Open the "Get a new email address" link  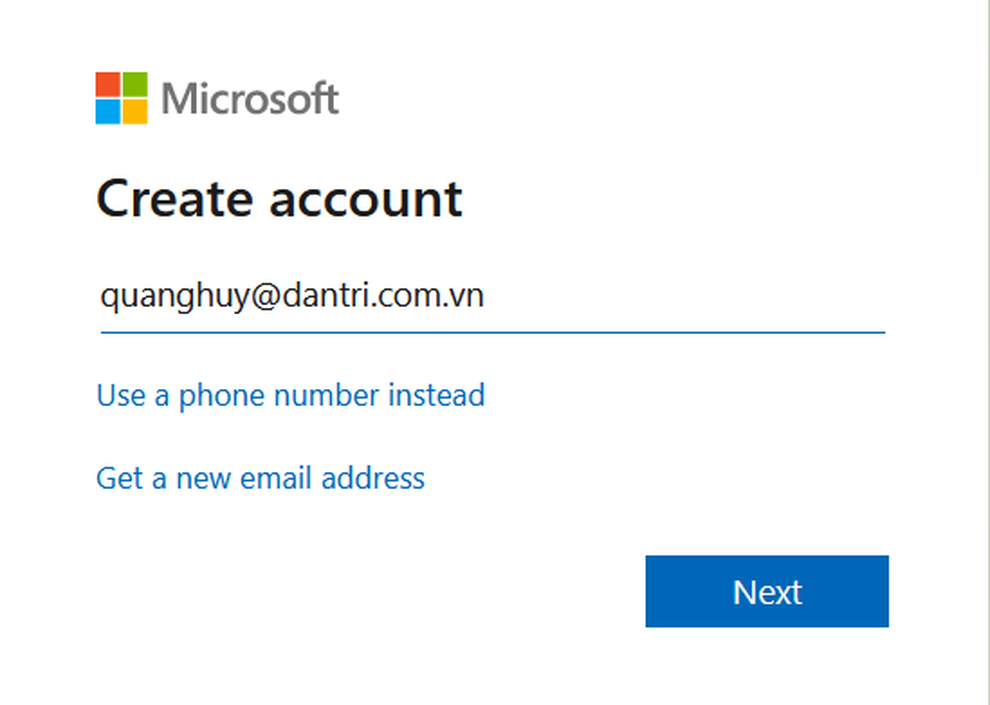coord(260,478)
